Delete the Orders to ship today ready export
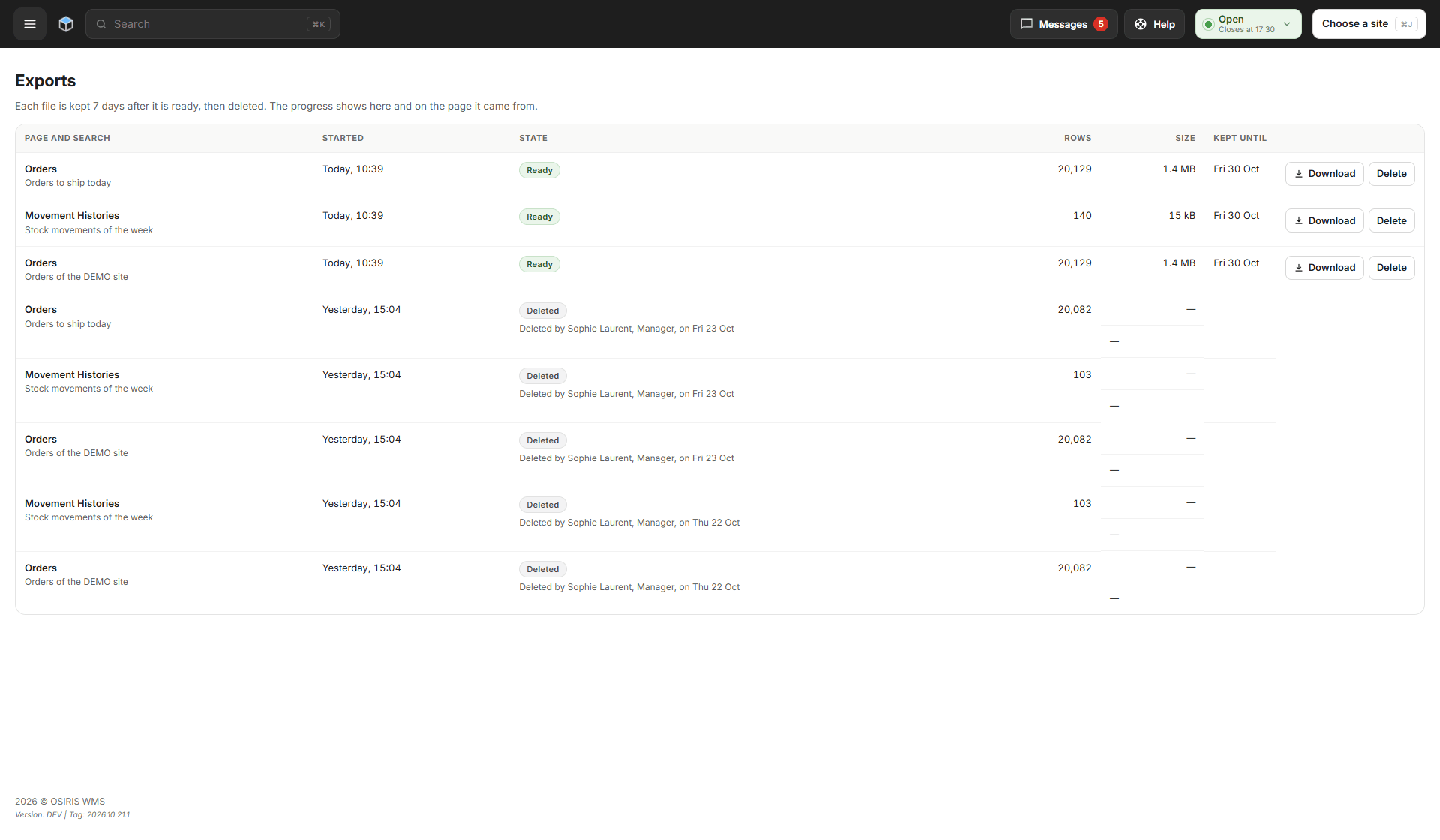Viewport: 1440px width, 840px height. 1392,174
